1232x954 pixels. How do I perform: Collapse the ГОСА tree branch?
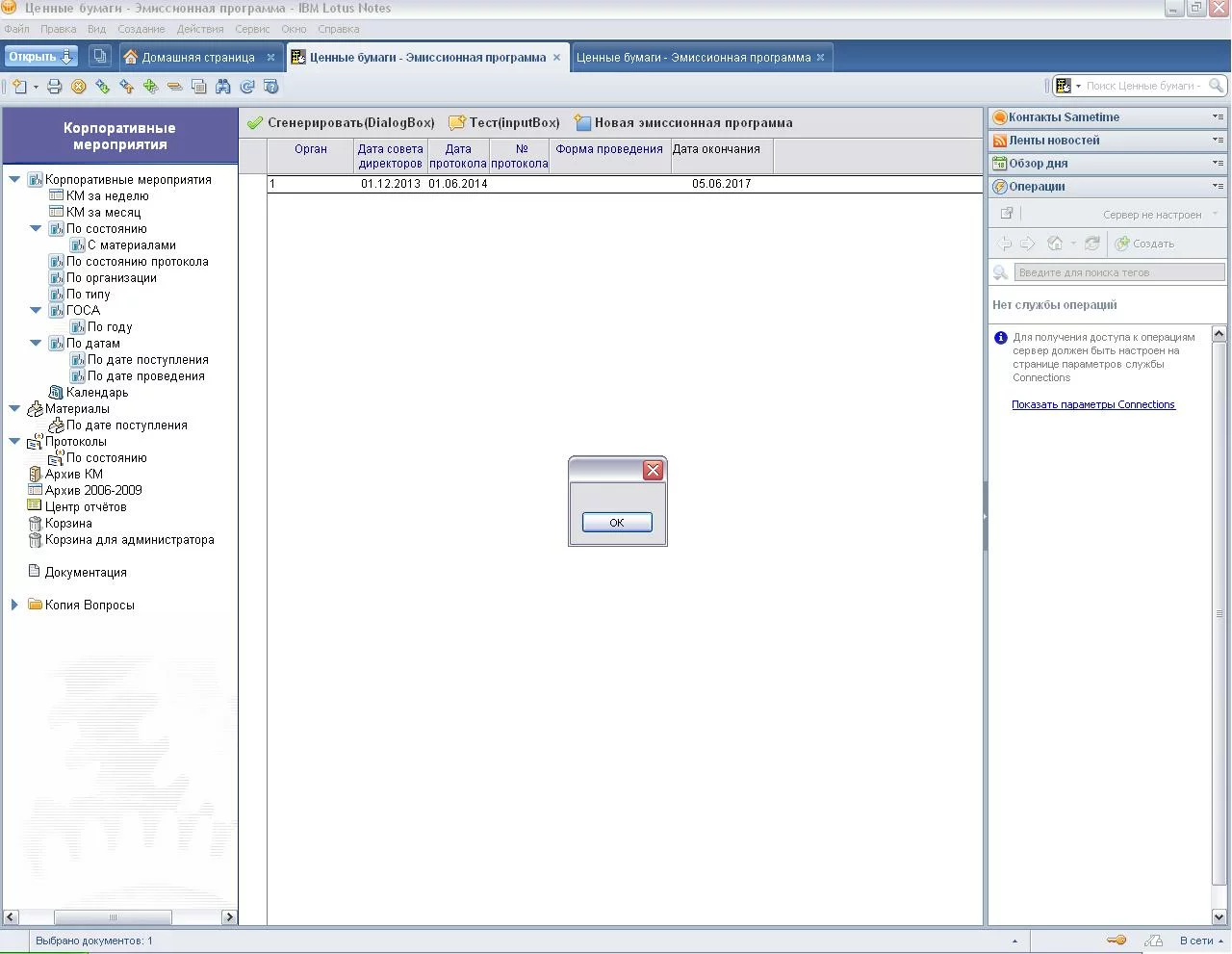click(x=36, y=310)
